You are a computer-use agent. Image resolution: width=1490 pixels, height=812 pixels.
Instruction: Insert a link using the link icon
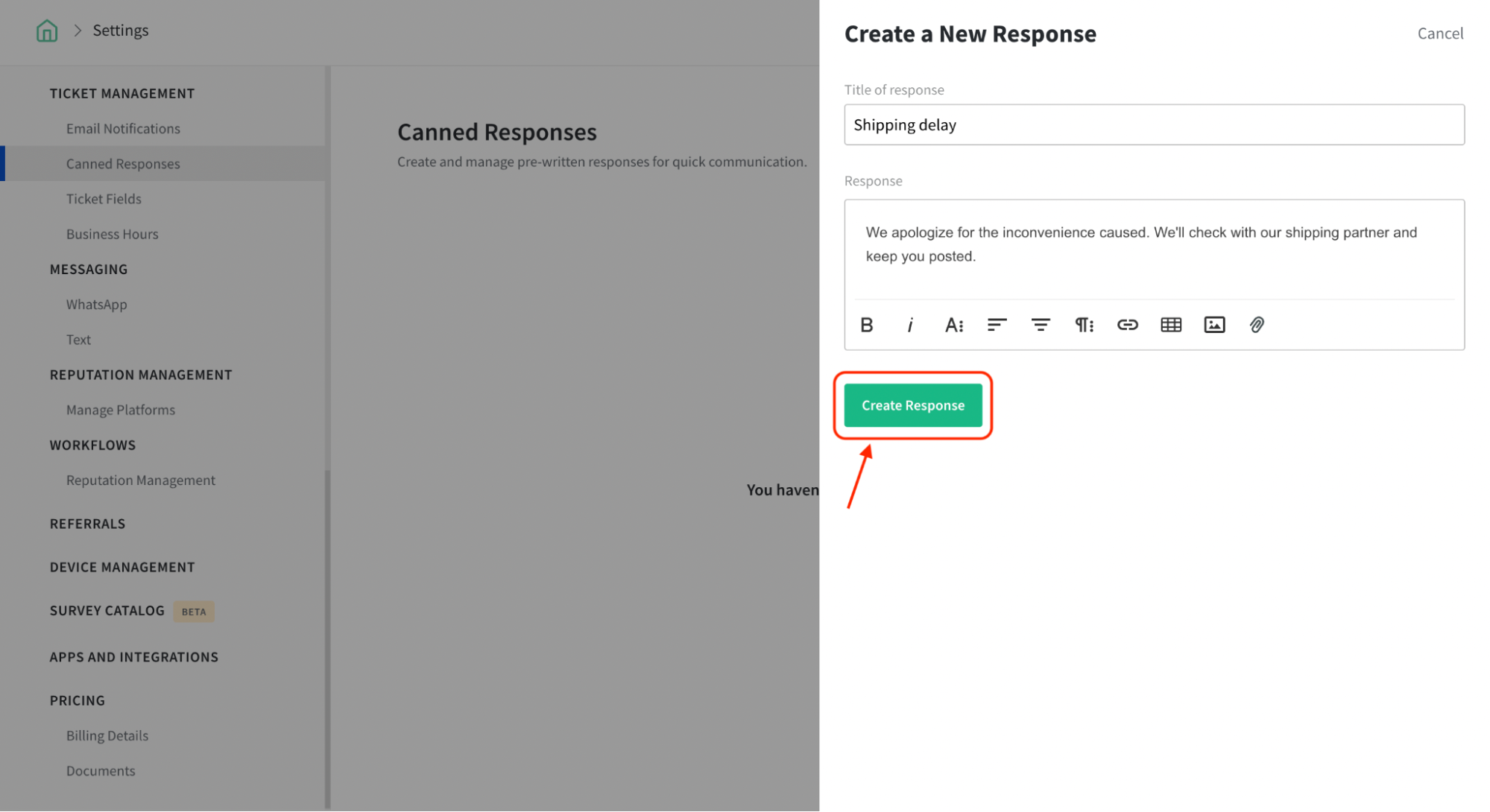[1127, 325]
